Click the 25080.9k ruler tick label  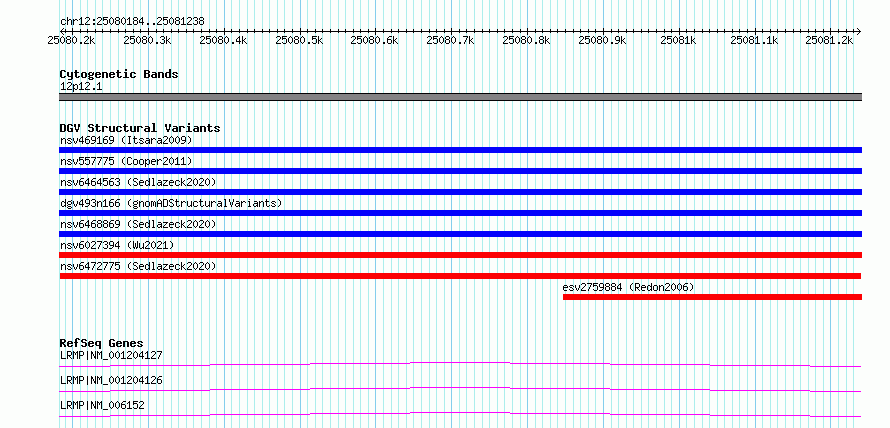[x=602, y=40]
